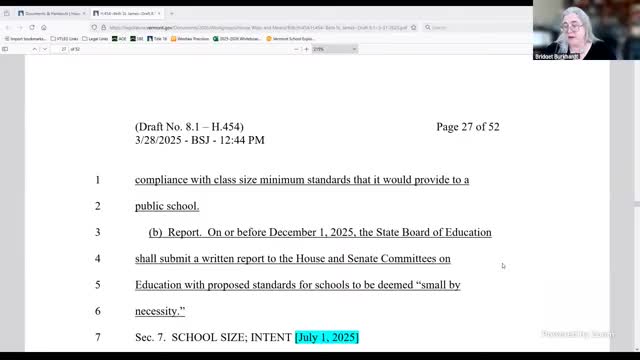View site info via padlock icon

(x=103, y=27)
